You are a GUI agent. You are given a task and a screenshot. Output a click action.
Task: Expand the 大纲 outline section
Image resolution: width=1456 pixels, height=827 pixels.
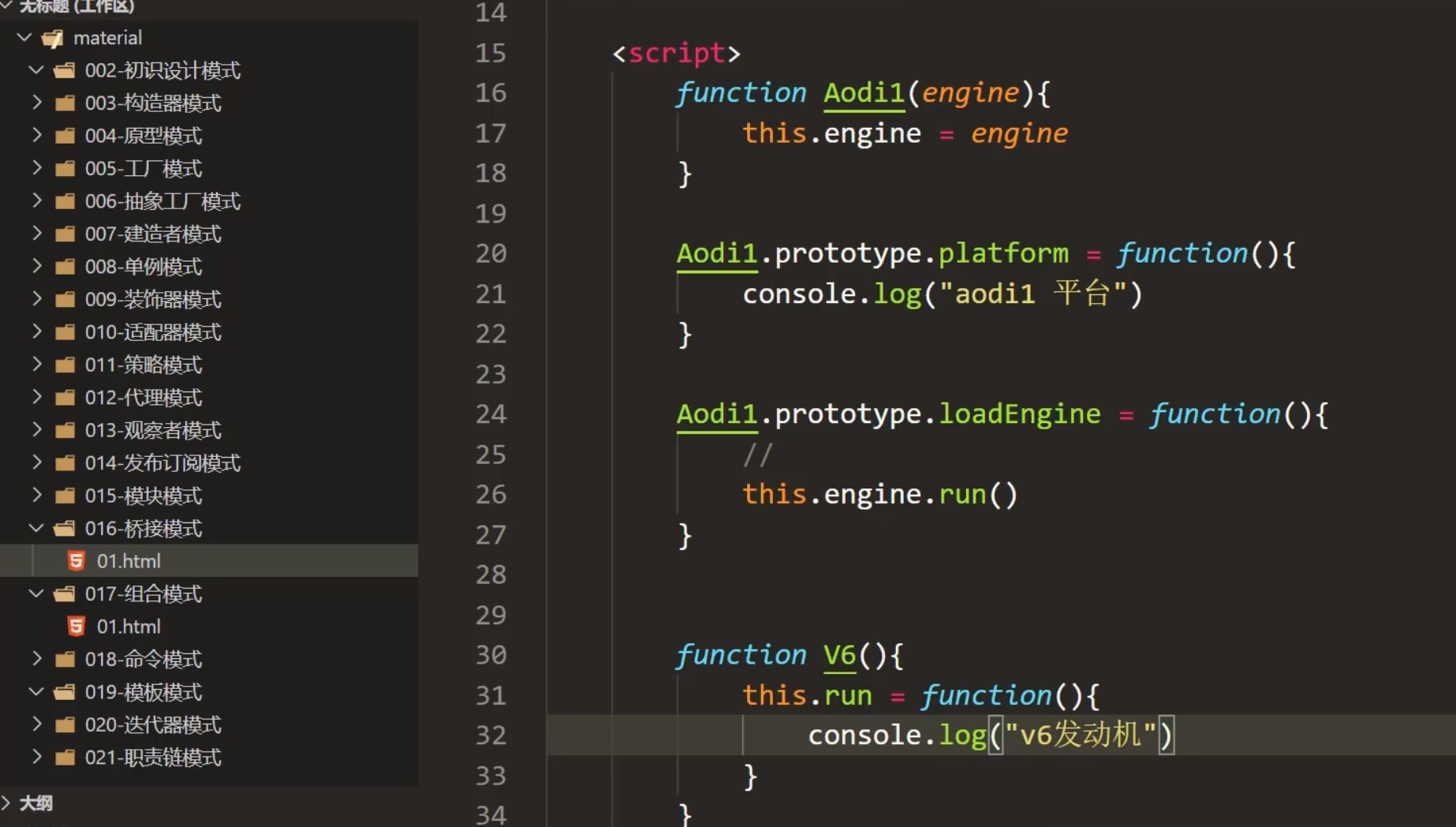(x=6, y=803)
